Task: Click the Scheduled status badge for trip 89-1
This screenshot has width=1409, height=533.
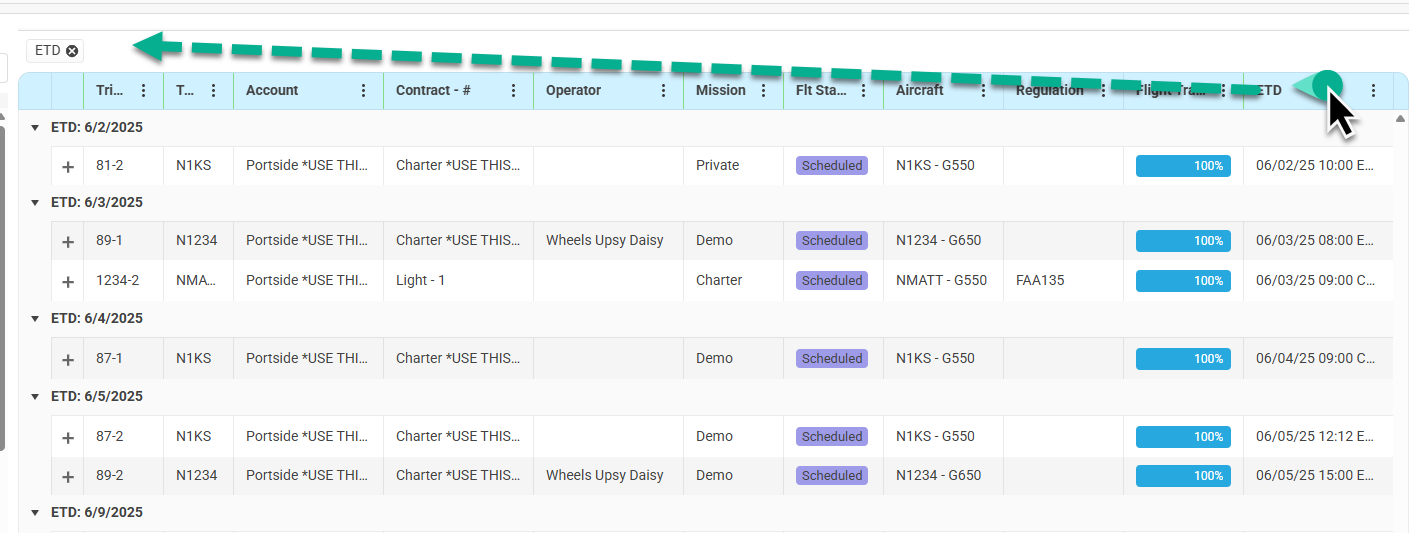Action: pos(831,241)
